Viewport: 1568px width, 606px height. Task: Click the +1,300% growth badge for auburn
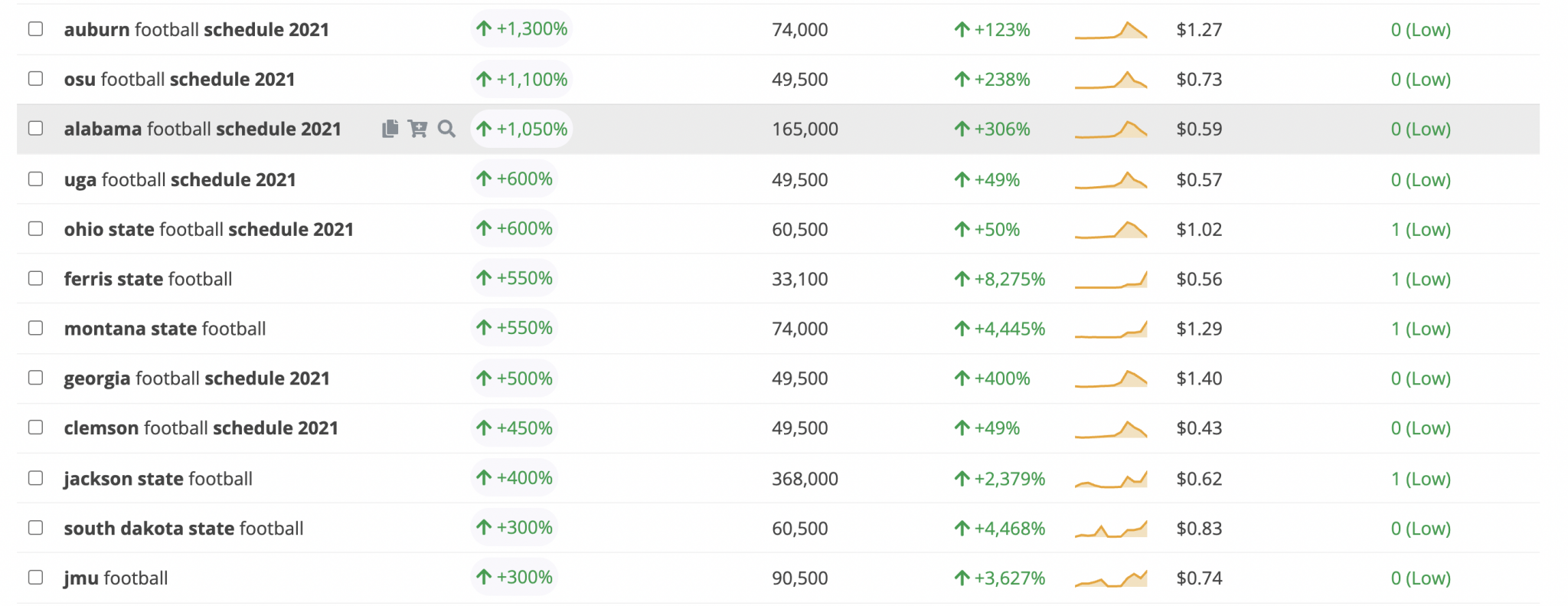click(x=521, y=29)
